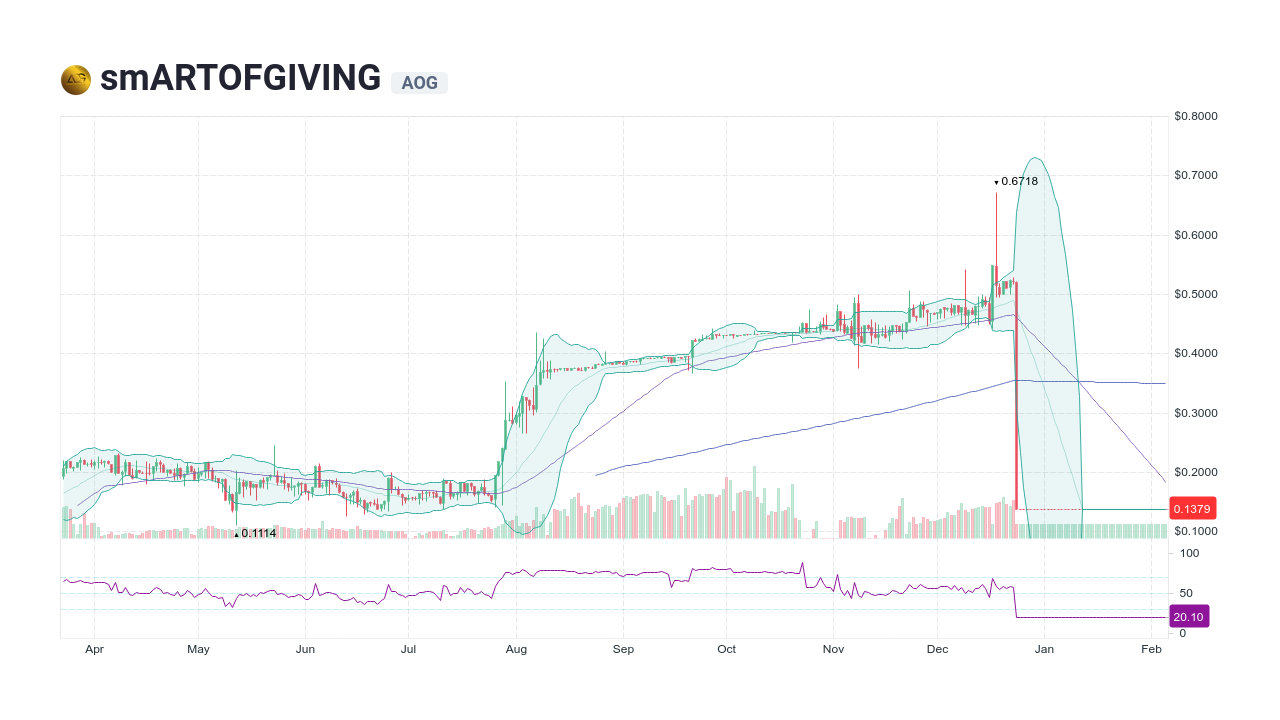Expand the Dec time period on the axis
Screen dimensions: 1280x720
coord(937,649)
